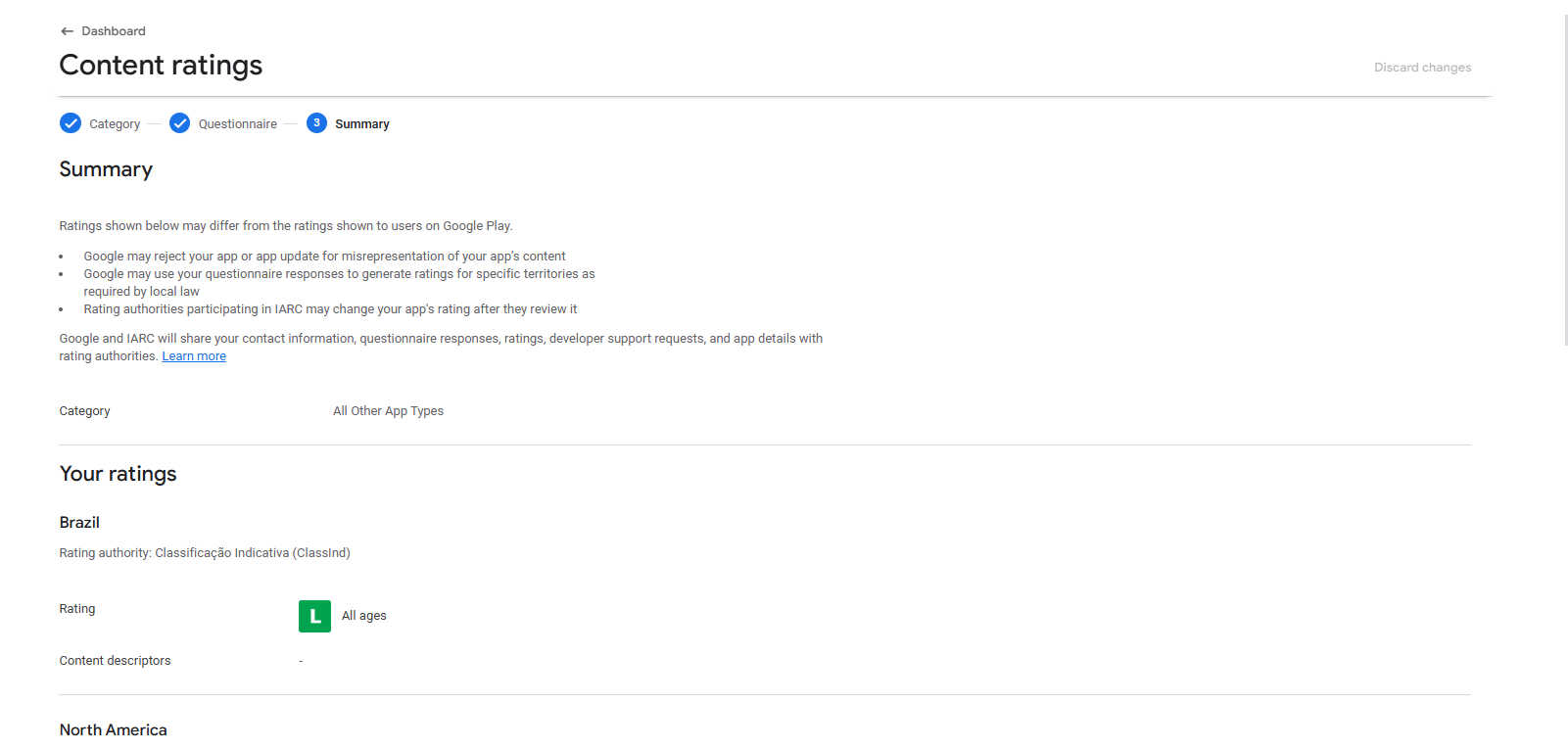Click the All ages rating text

pyautogui.click(x=364, y=616)
